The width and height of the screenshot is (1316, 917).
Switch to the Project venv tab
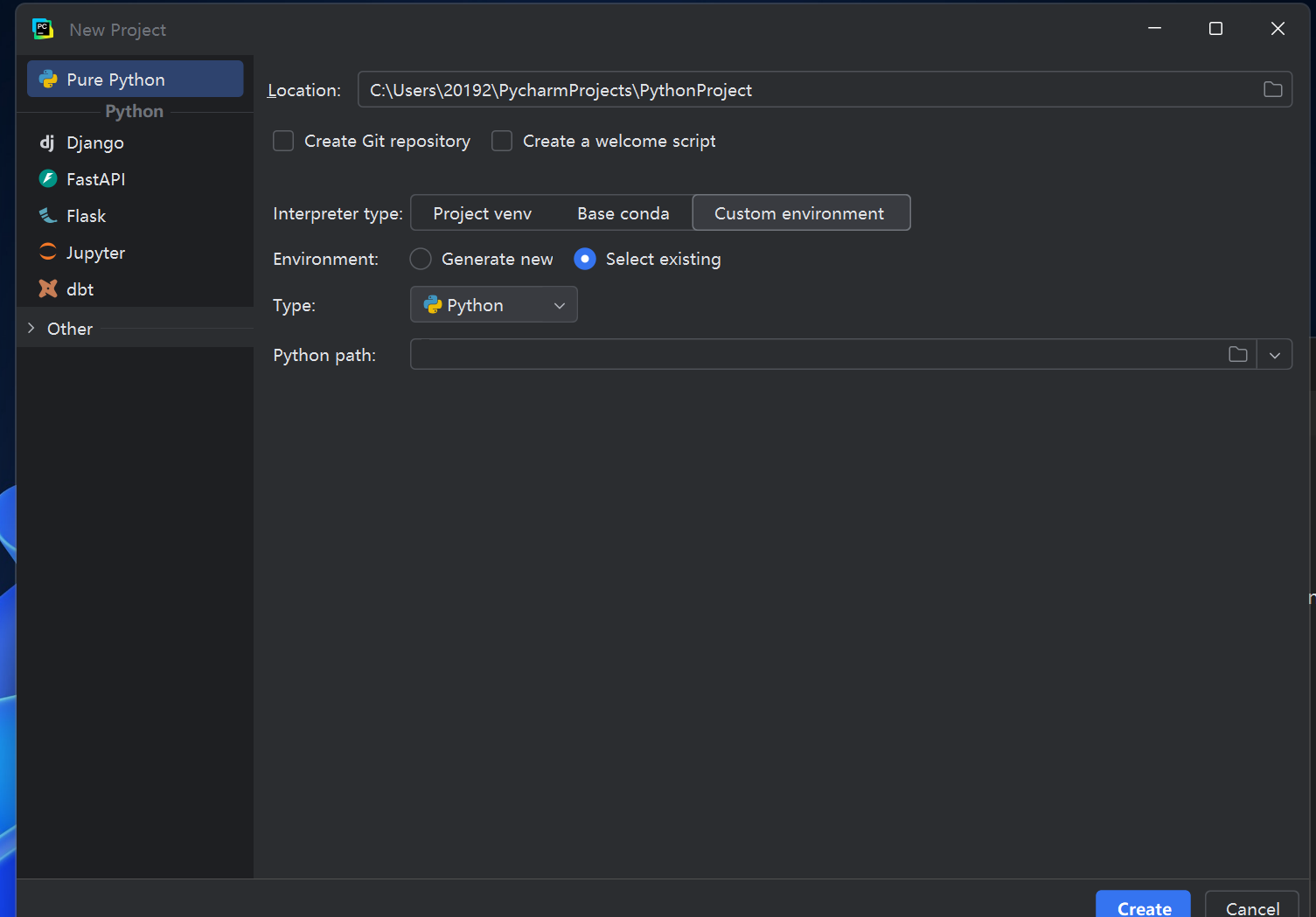(483, 212)
